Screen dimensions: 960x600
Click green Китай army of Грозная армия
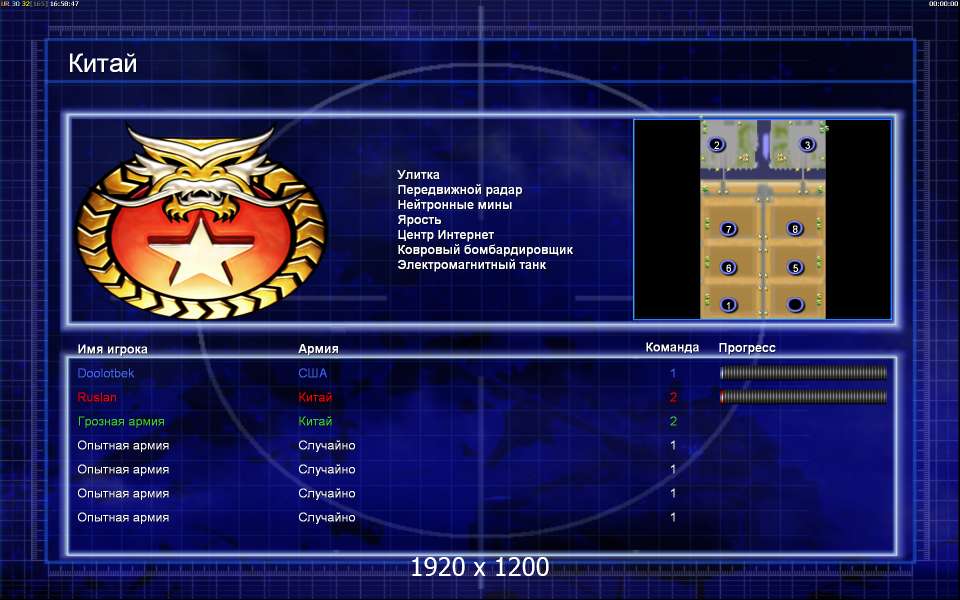pos(315,421)
